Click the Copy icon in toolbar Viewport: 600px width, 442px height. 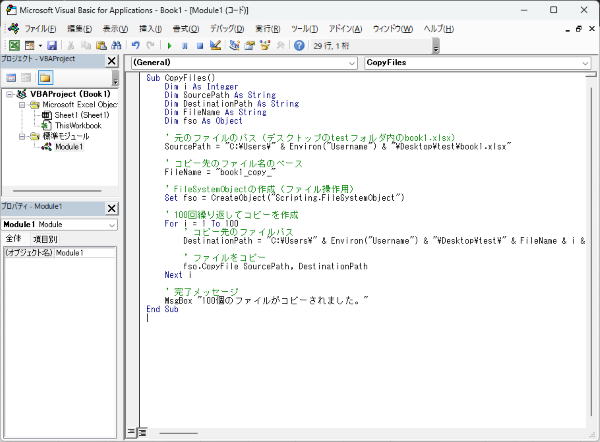coord(86,46)
